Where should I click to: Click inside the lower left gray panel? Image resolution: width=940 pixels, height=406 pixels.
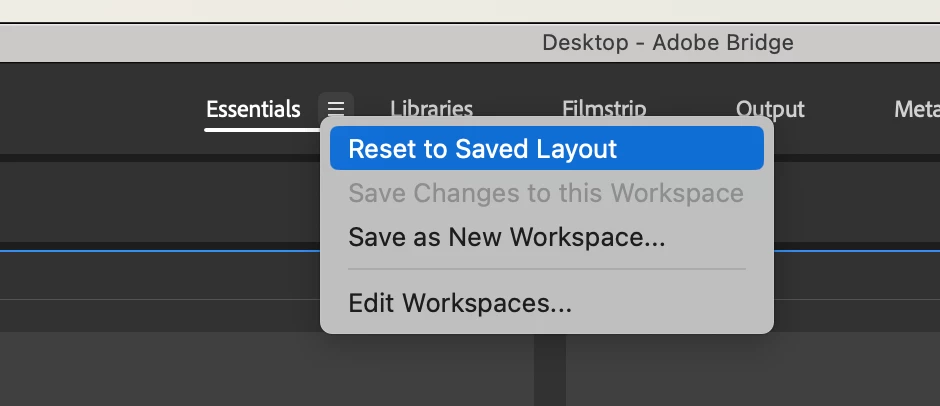267,369
